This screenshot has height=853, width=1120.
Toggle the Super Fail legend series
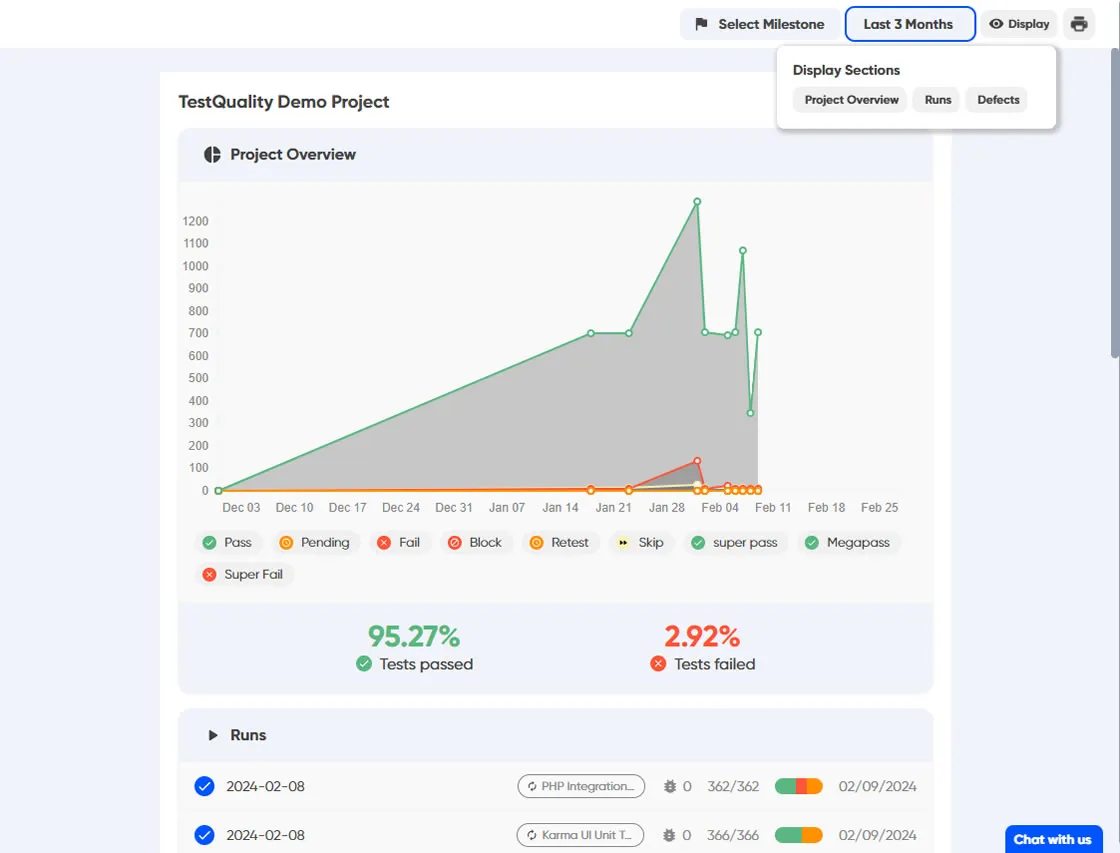(244, 574)
